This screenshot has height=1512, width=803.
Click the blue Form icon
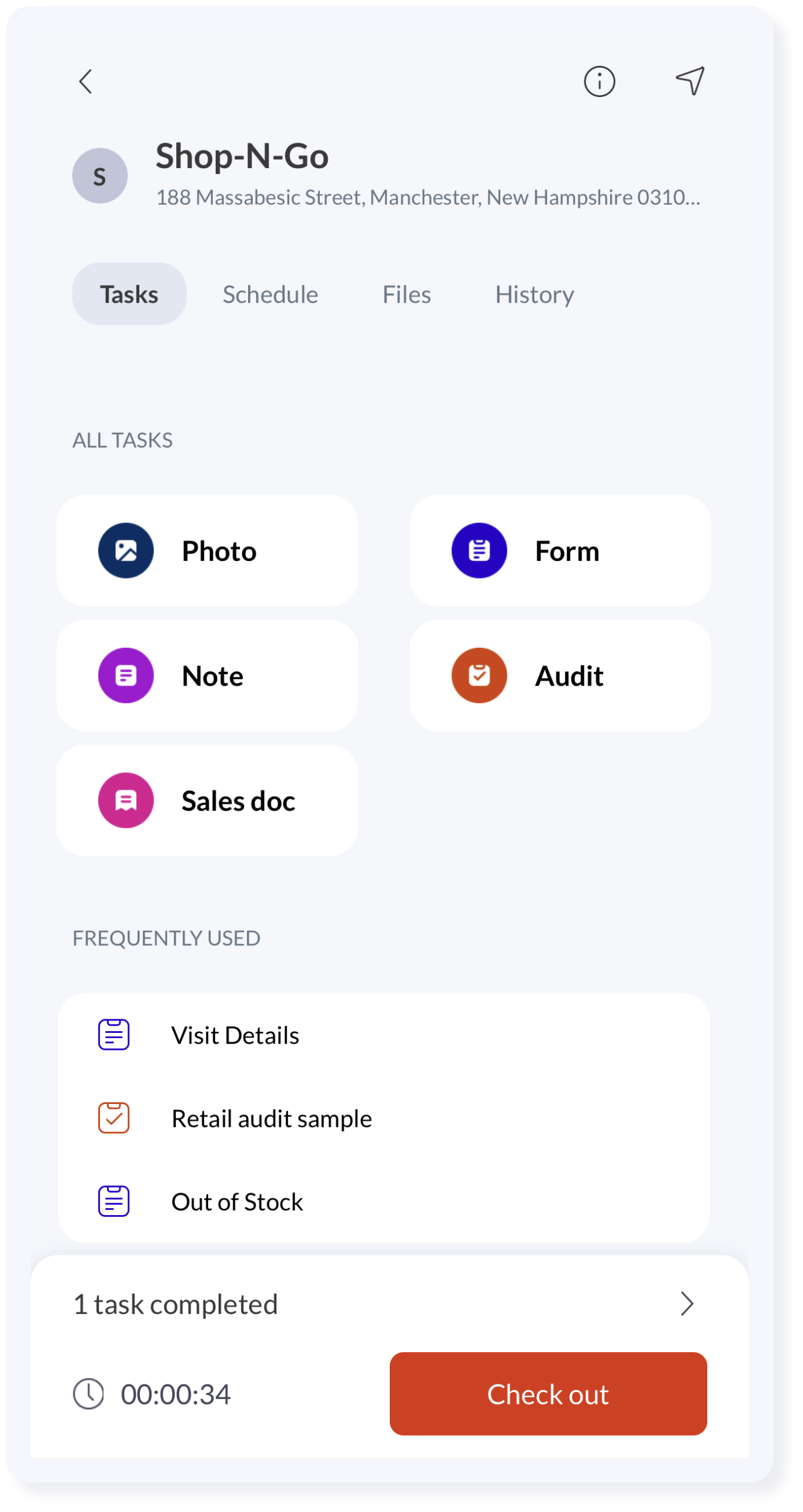pos(479,550)
